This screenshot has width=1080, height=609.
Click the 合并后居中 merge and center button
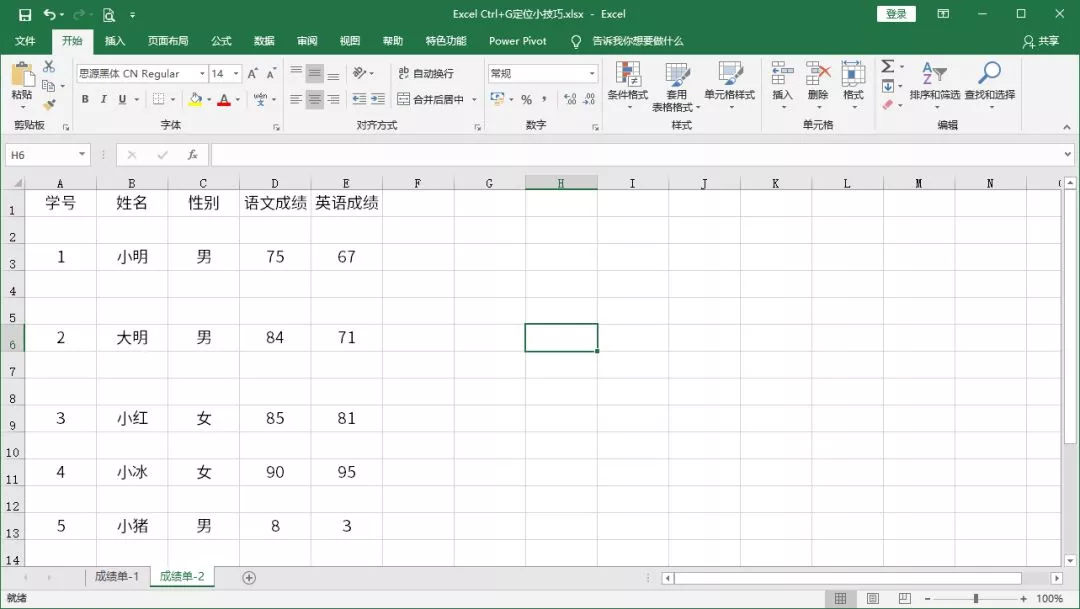[432, 100]
